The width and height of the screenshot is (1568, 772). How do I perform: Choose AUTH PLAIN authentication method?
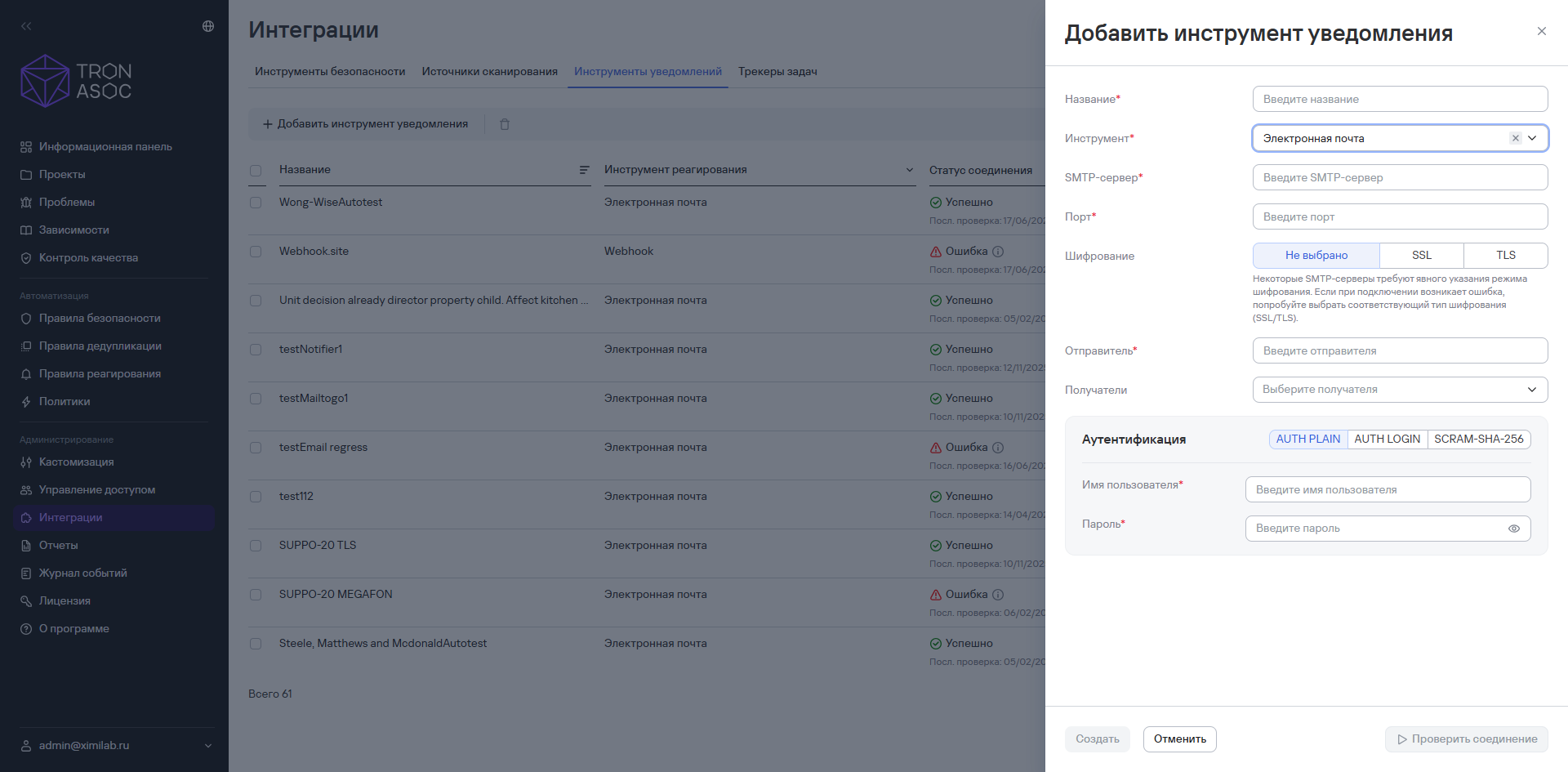pos(1308,440)
